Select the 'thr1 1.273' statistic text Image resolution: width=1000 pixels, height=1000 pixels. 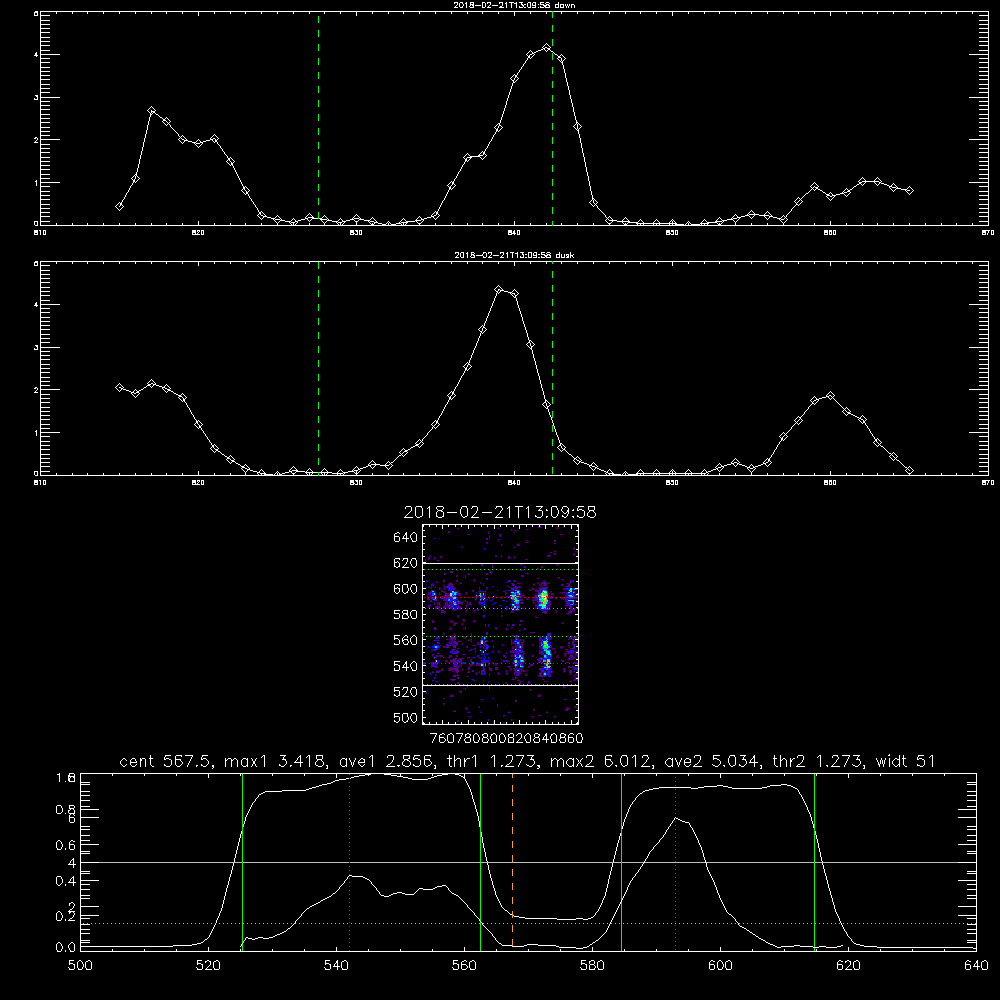click(496, 761)
